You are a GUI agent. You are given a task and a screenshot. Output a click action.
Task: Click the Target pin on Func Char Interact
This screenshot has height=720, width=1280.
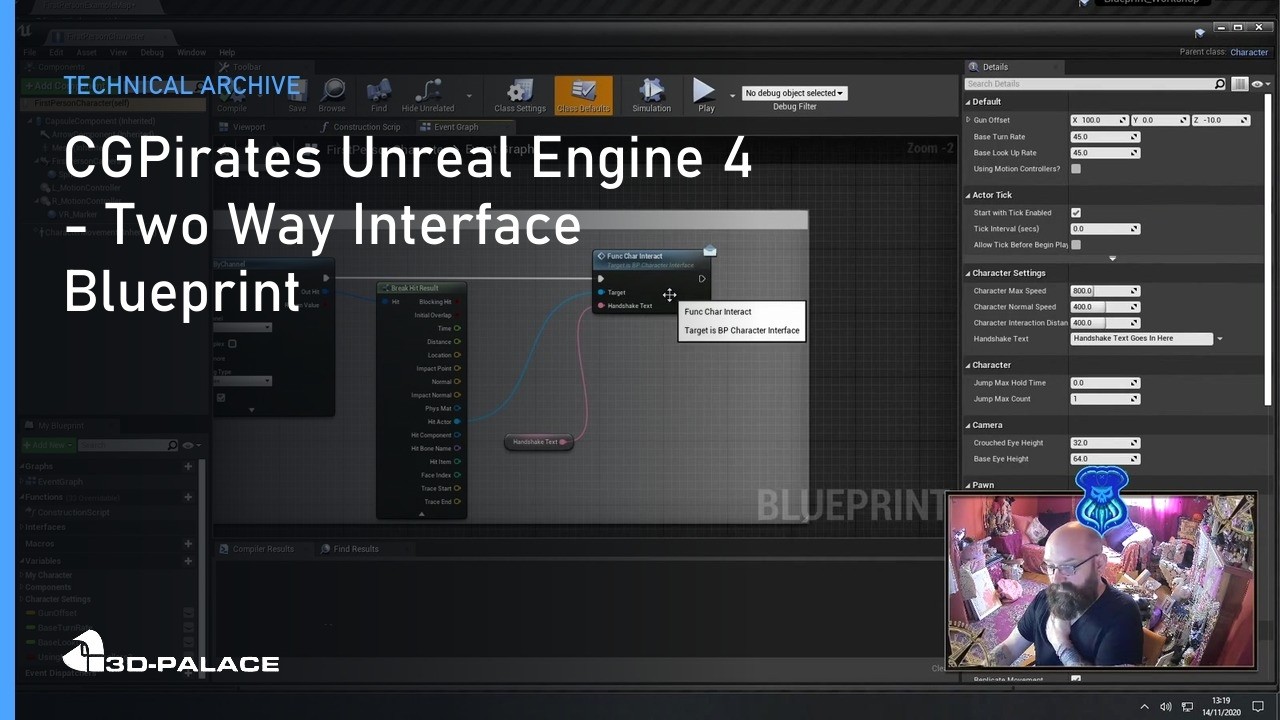point(601,292)
